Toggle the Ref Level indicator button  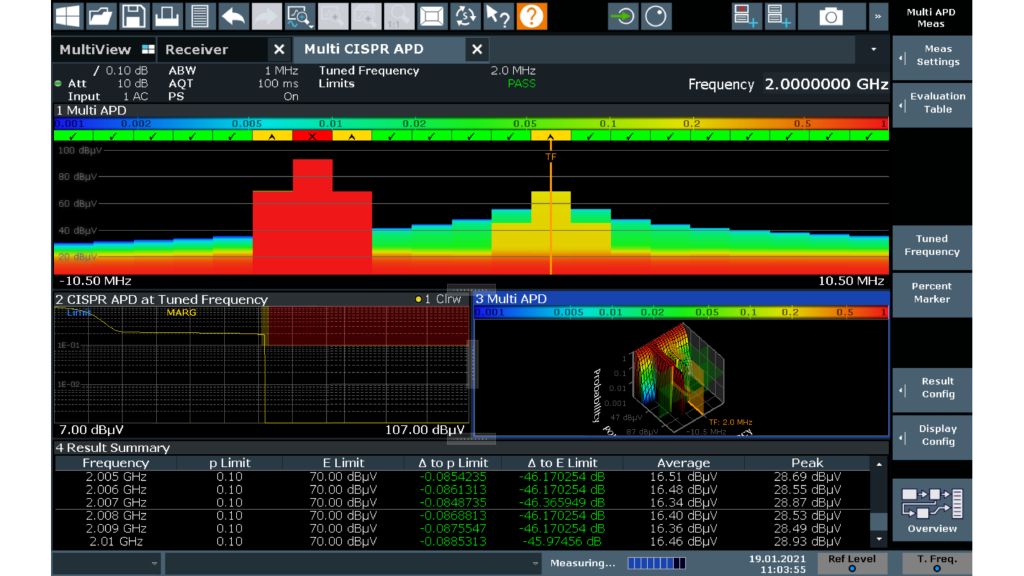click(x=852, y=563)
